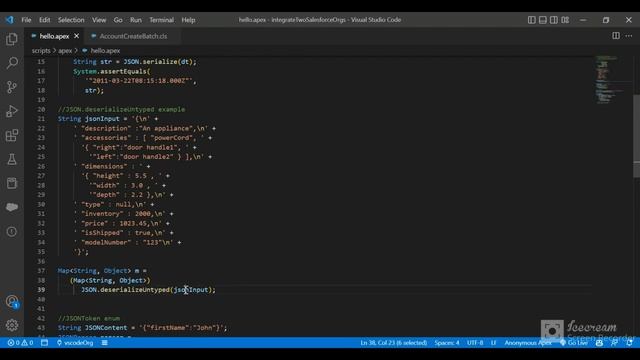This screenshot has height=360, width=640.
Task: Click the Copilot status icon
Action: 599,343
